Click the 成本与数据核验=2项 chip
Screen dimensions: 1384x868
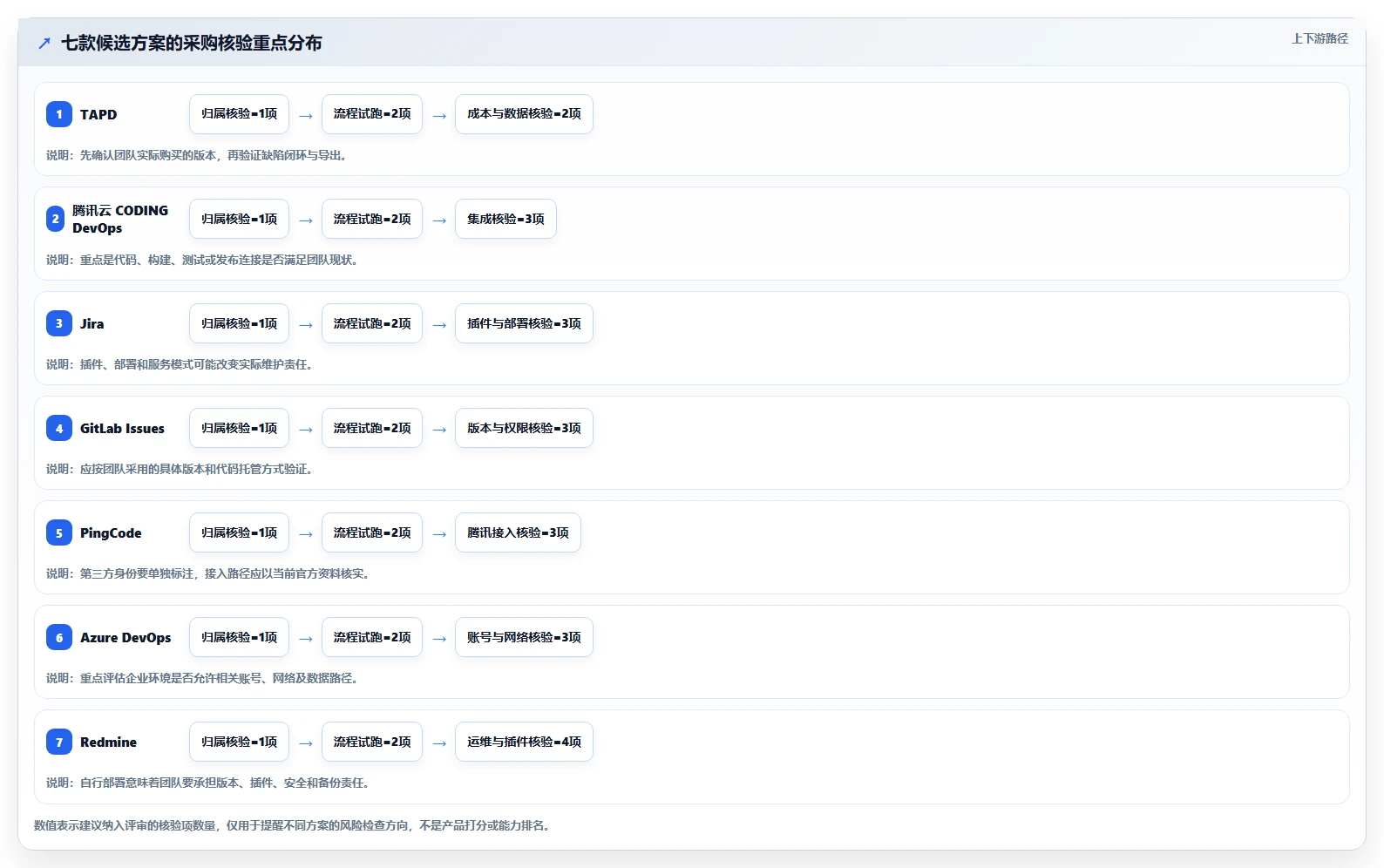click(524, 114)
